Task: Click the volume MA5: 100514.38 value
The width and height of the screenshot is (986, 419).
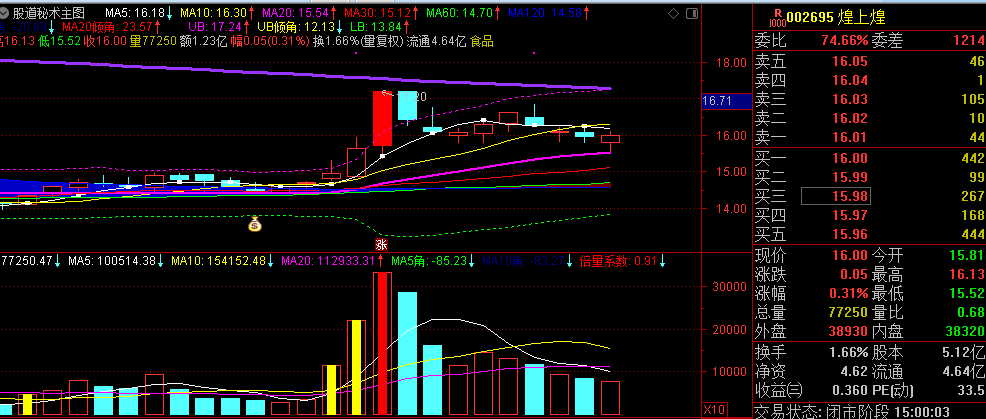Action: point(116,260)
